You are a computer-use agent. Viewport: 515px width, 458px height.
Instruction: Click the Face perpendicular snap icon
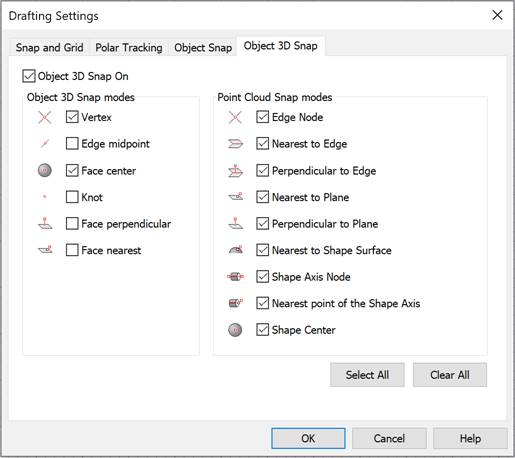pos(45,223)
